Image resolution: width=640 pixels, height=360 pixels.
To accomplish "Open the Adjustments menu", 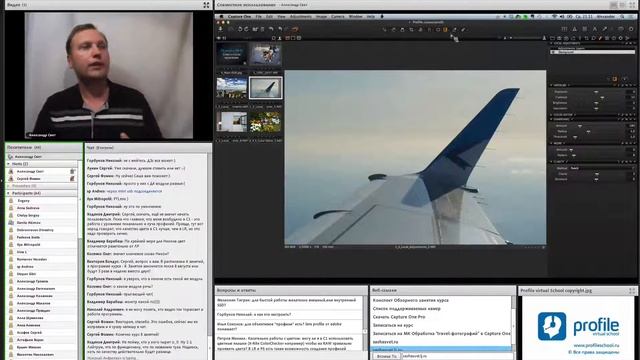I will pos(300,17).
